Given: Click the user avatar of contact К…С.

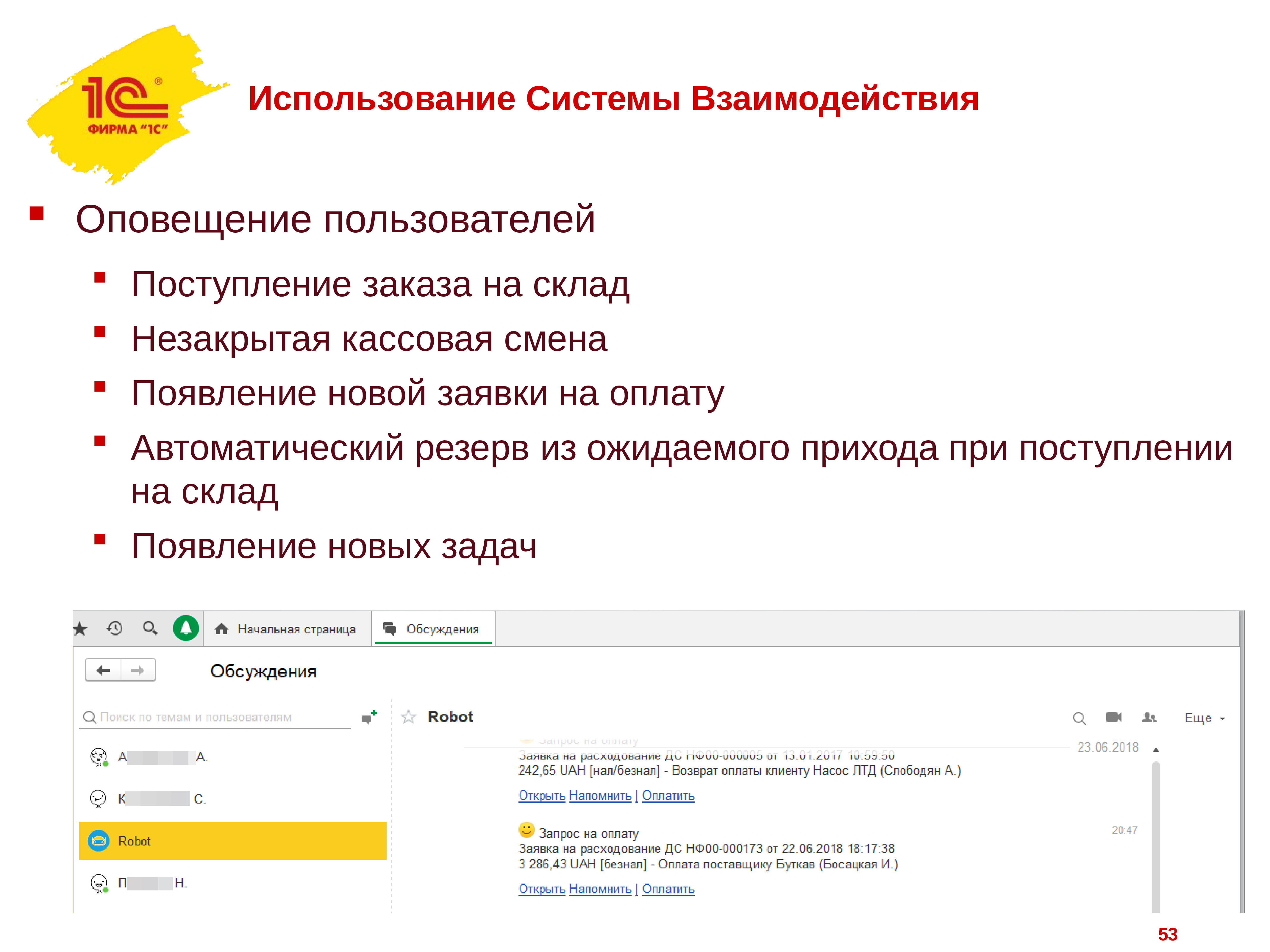Looking at the screenshot, I should coord(99,799).
